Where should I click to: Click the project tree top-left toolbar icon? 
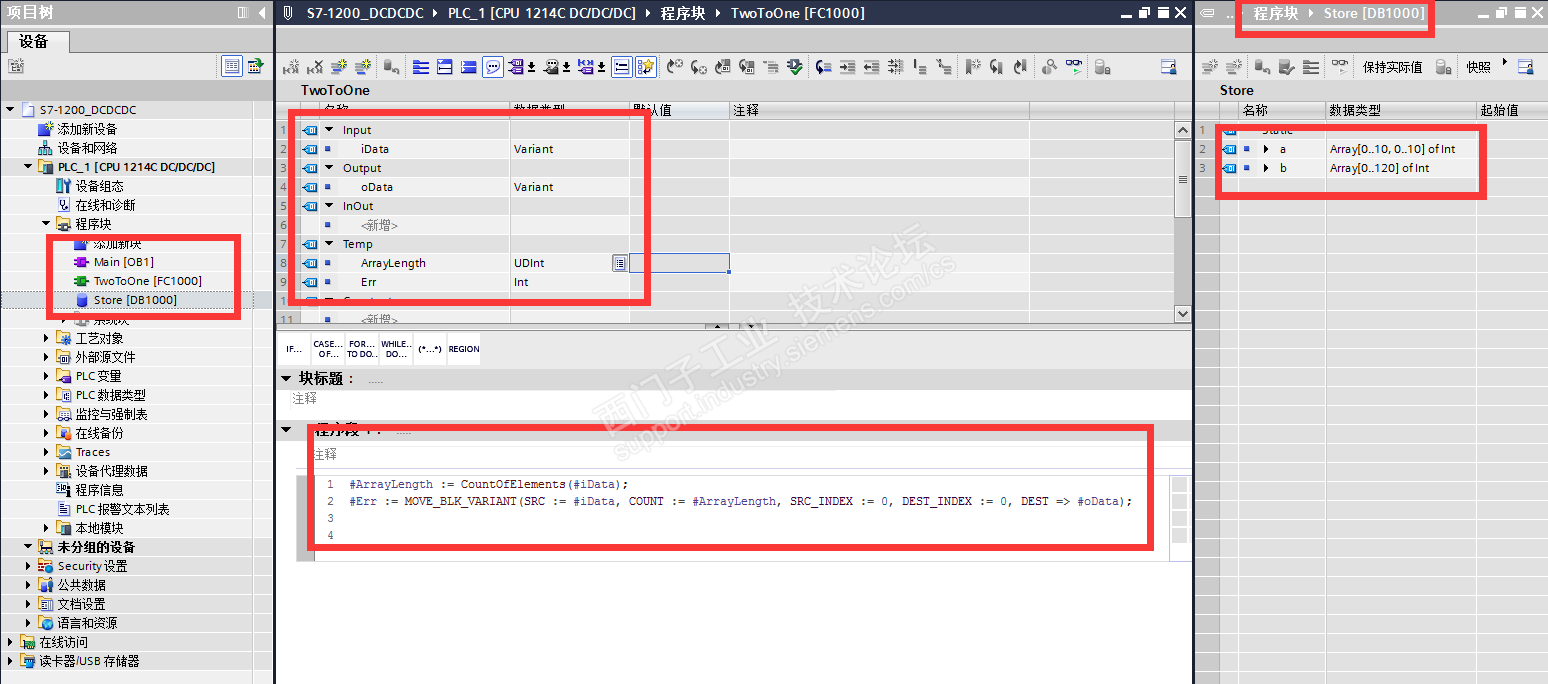tap(15, 66)
